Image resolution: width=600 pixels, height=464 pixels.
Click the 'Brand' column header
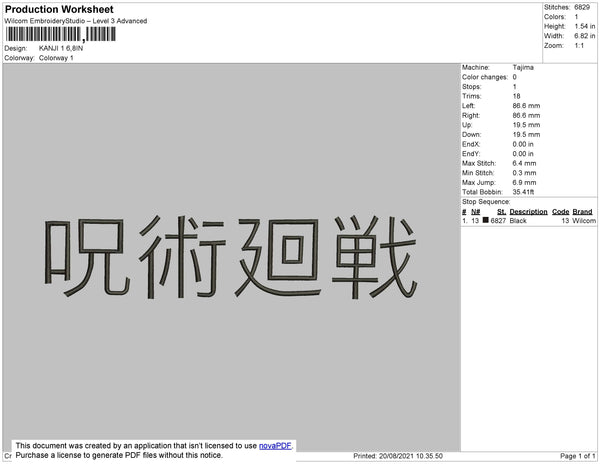pos(582,212)
